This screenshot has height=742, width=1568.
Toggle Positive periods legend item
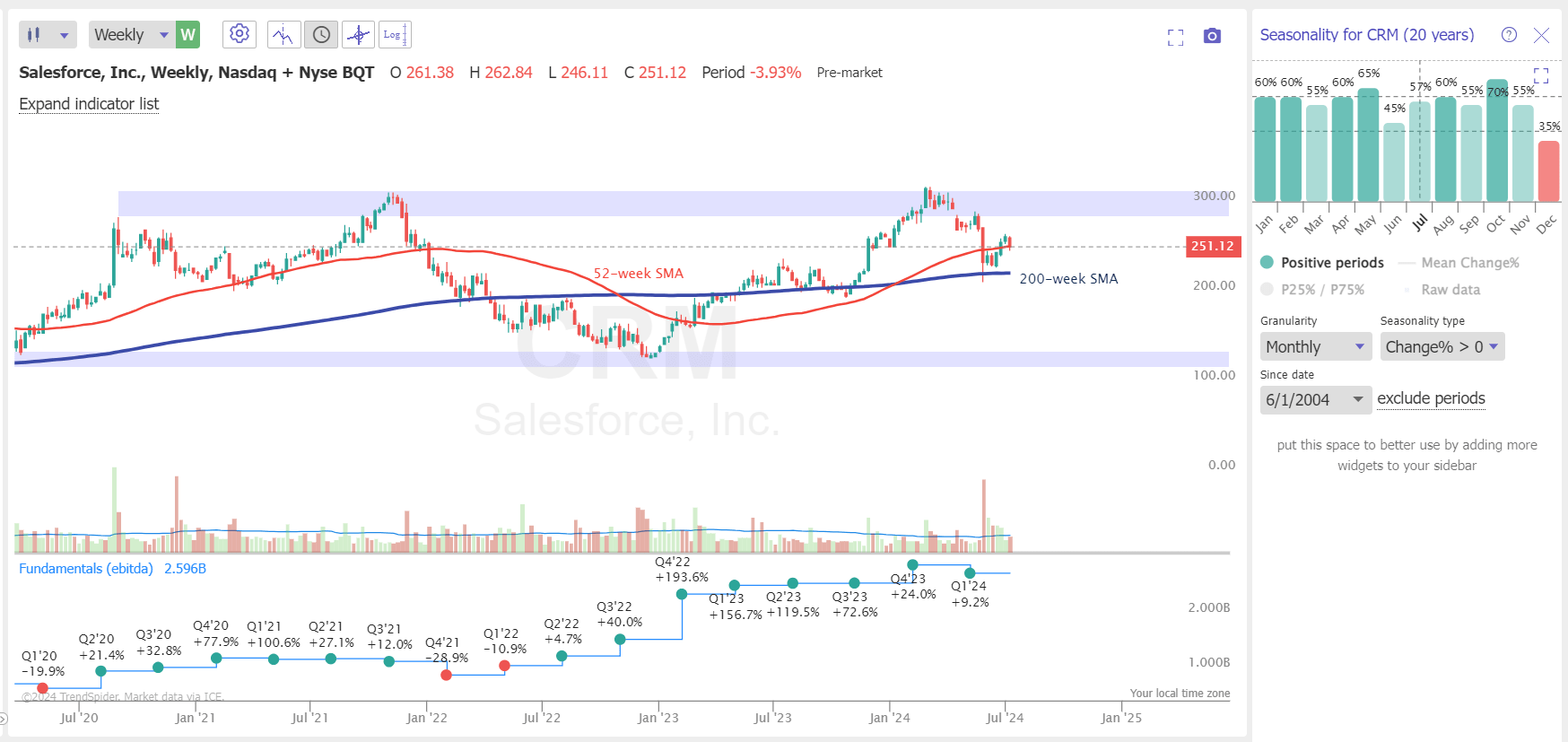point(1322,263)
